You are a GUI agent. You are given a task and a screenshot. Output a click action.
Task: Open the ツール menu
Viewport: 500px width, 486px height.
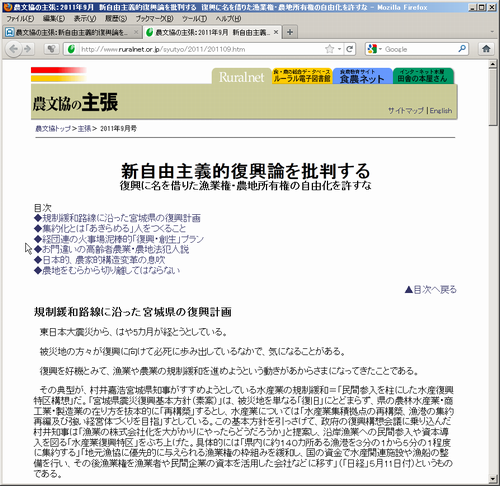point(194,19)
